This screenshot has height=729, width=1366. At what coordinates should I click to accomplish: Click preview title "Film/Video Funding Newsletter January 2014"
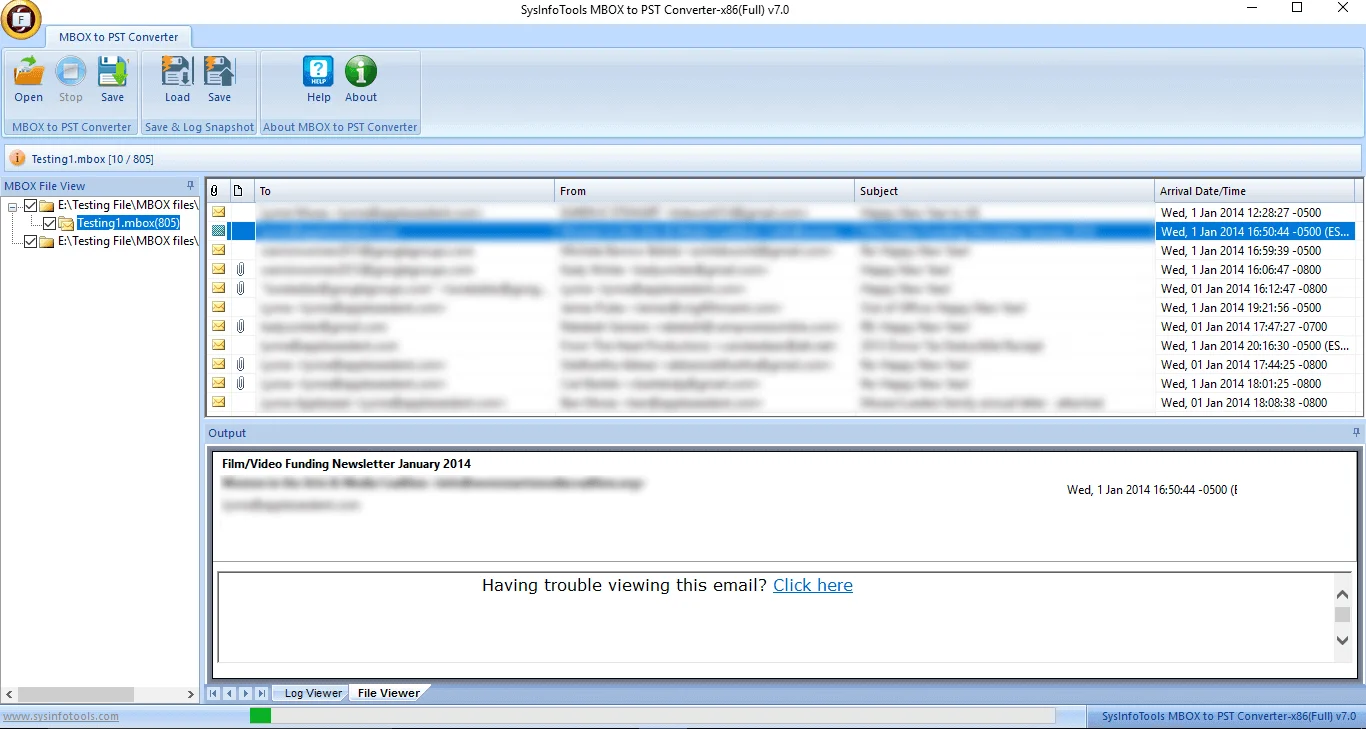(346, 463)
